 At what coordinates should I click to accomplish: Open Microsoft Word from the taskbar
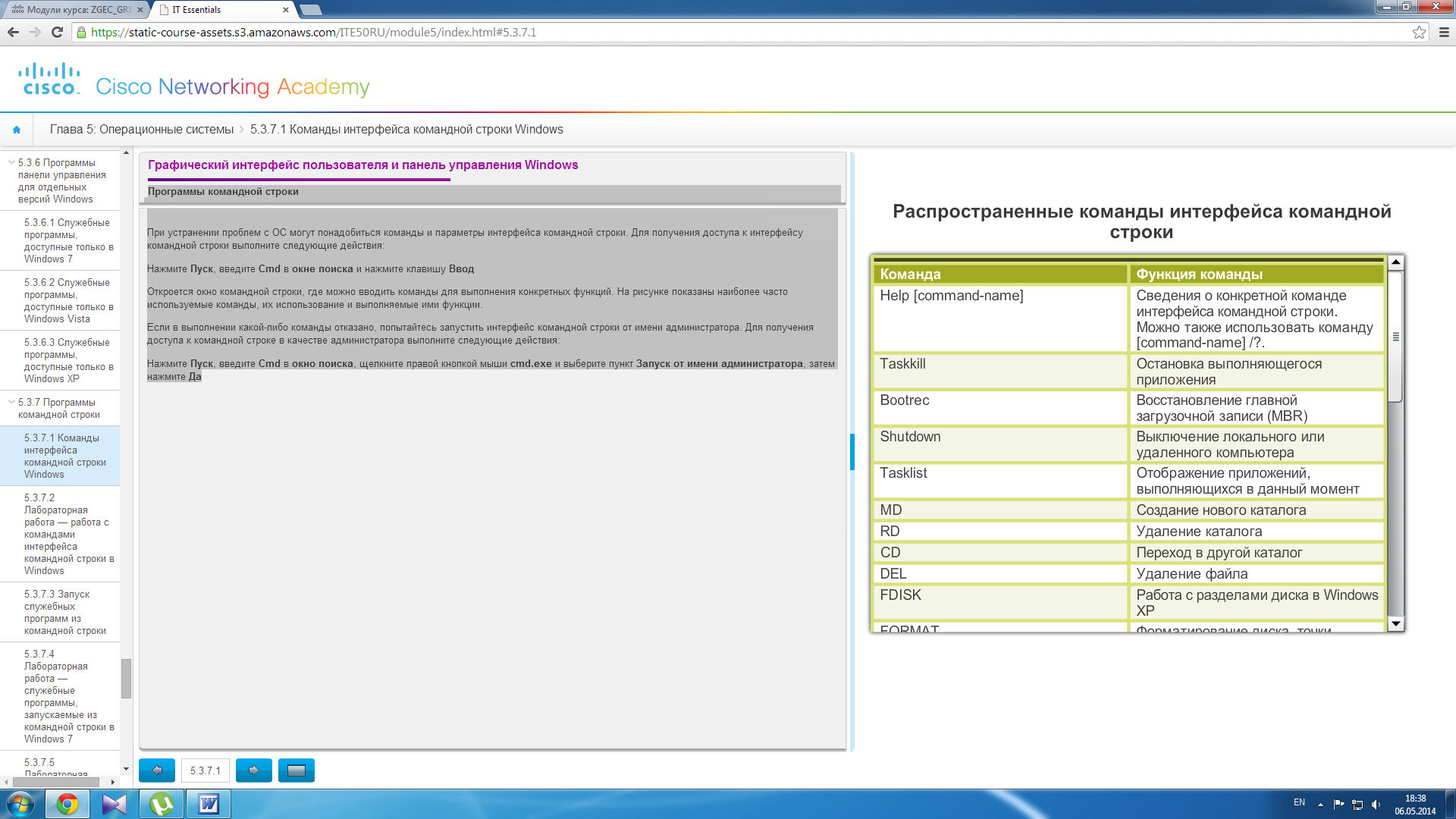point(209,804)
